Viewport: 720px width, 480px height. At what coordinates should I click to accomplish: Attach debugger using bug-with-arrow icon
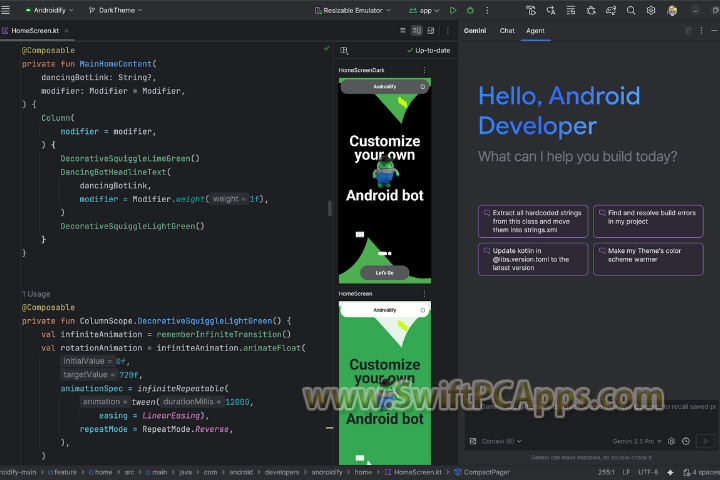591,10
